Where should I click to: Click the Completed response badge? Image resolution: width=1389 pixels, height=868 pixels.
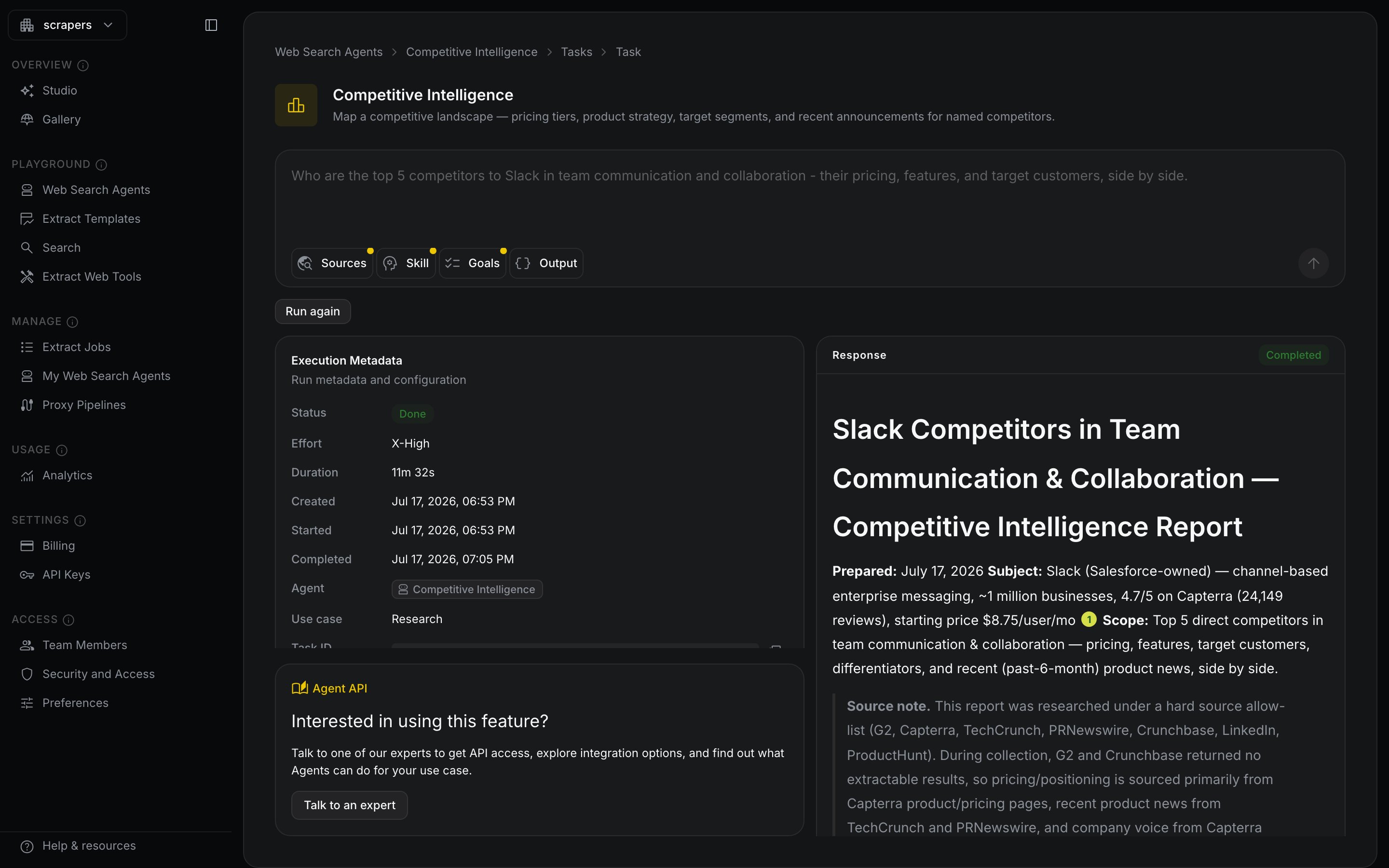(1294, 355)
